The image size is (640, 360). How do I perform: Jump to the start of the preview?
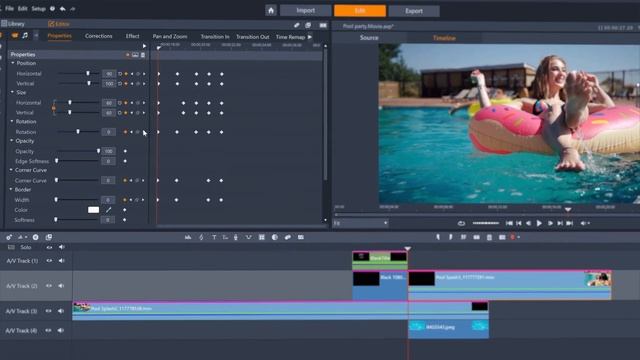509,223
